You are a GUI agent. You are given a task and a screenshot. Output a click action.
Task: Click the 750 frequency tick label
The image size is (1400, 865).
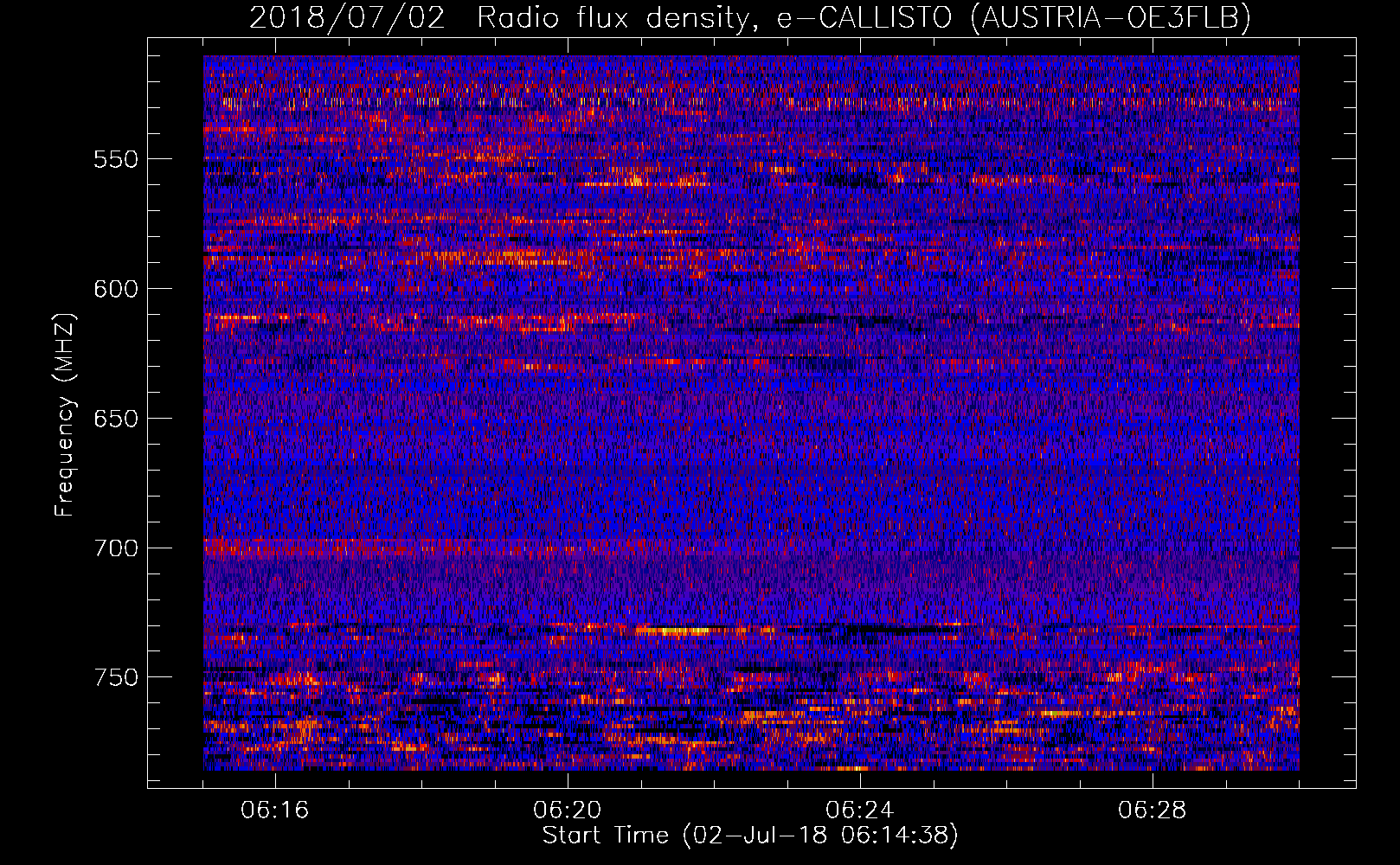point(116,677)
